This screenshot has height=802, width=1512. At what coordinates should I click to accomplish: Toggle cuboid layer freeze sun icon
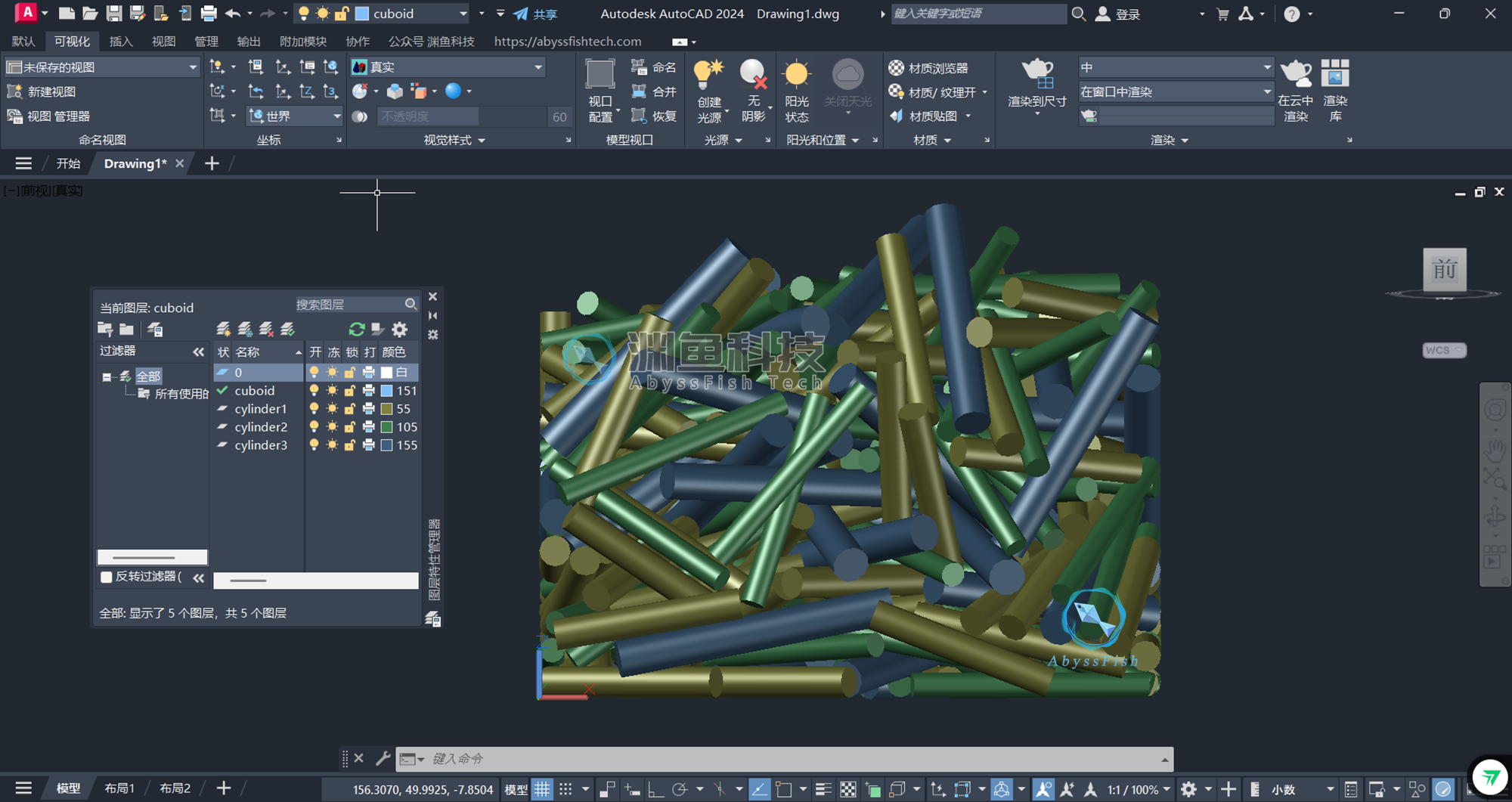[333, 391]
